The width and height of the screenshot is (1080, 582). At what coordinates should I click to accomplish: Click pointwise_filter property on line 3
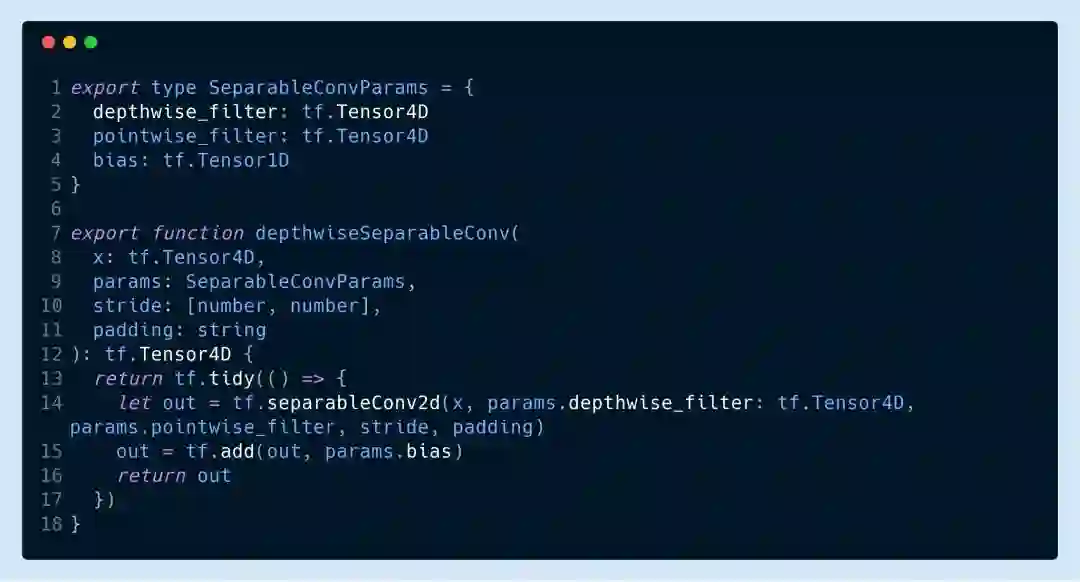[185, 136]
